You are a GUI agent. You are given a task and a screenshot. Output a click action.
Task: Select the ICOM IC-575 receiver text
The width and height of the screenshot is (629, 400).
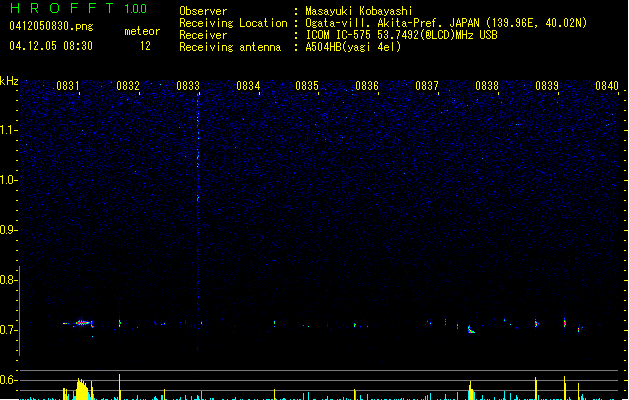tap(401, 35)
